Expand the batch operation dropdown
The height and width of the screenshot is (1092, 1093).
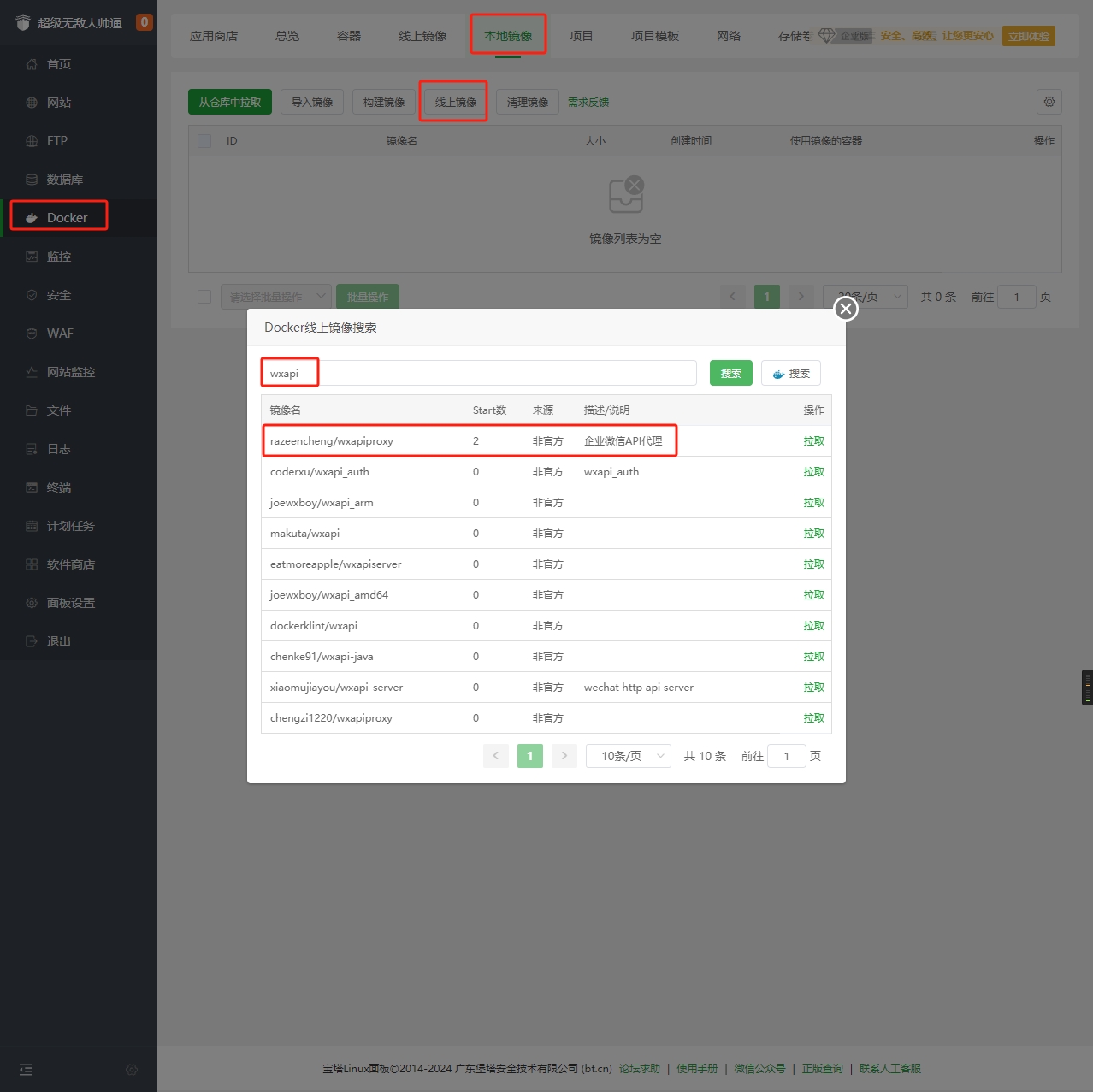[x=276, y=297]
